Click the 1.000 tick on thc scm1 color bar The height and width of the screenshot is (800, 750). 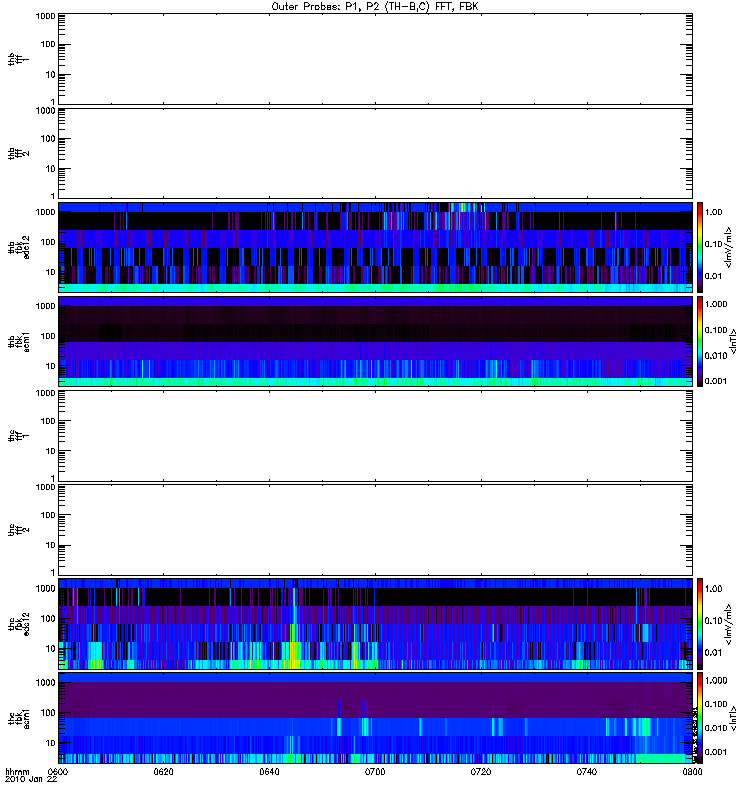[716, 681]
